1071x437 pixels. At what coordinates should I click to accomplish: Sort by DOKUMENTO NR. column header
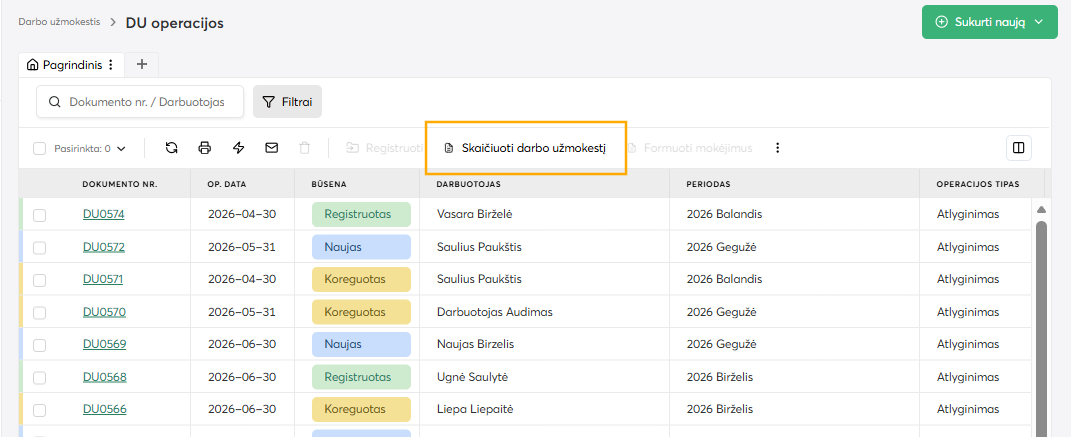[x=120, y=184]
